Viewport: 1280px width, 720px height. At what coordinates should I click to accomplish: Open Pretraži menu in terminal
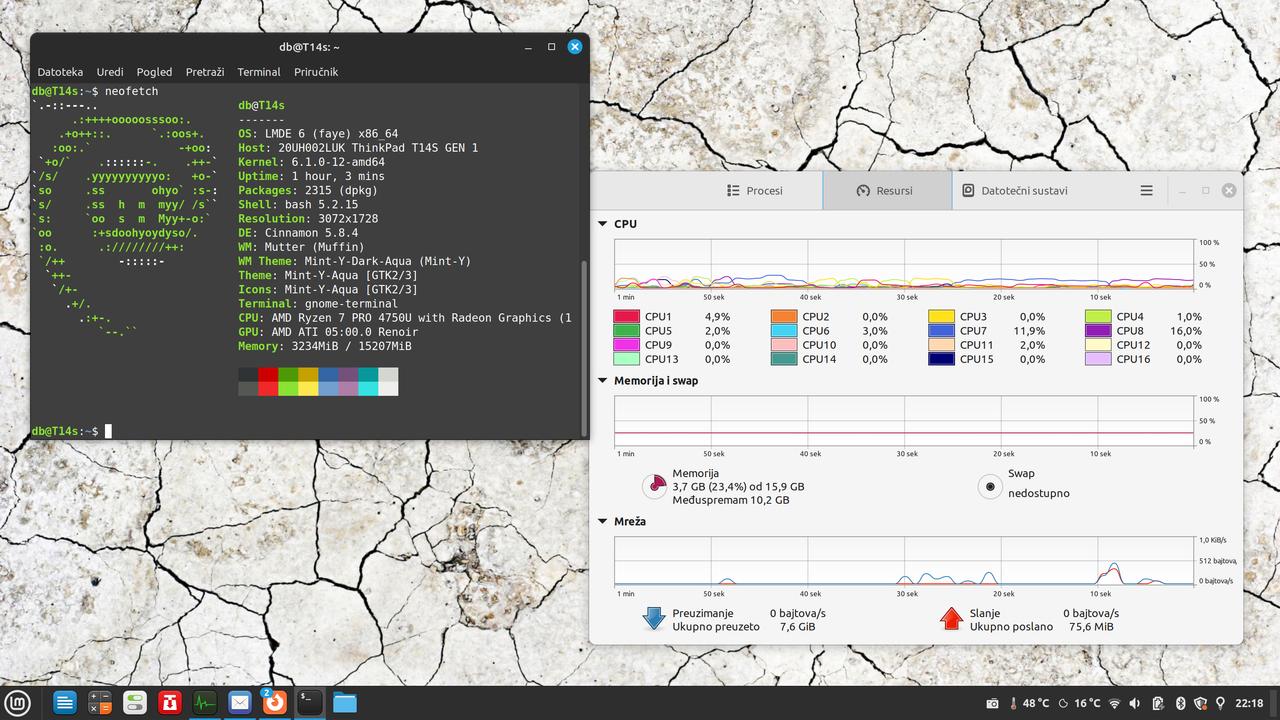[205, 72]
